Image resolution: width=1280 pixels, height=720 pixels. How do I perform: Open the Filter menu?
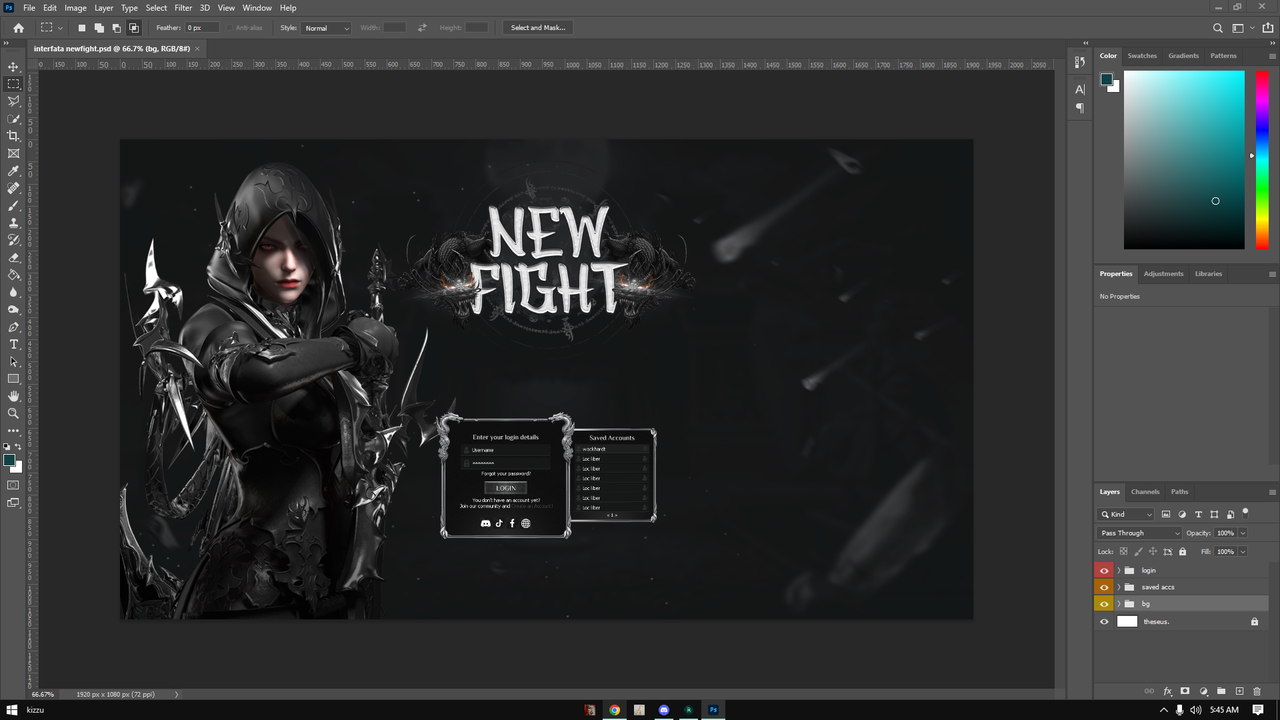[183, 8]
